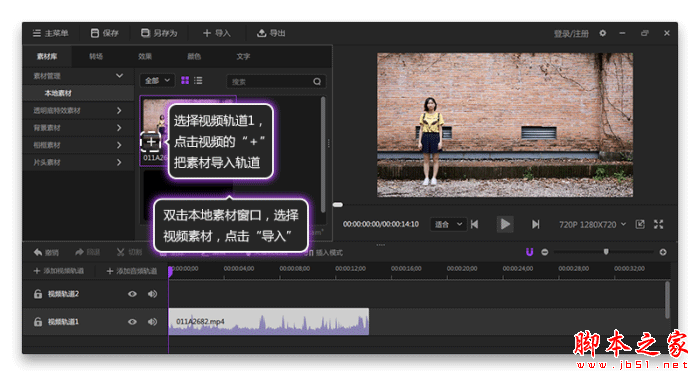Switch to the 效果 effects tab
Image resolution: width=700 pixels, height=376 pixels.
tap(145, 57)
